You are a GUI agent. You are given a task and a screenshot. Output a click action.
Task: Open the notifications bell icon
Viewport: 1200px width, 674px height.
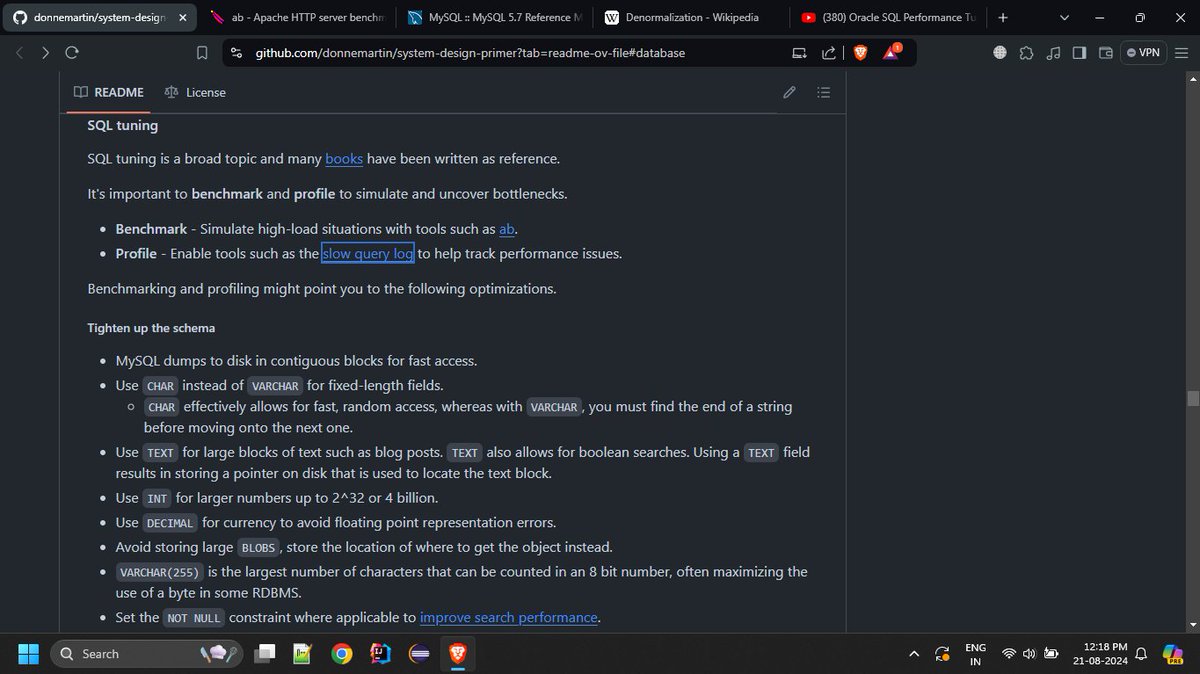1140,654
